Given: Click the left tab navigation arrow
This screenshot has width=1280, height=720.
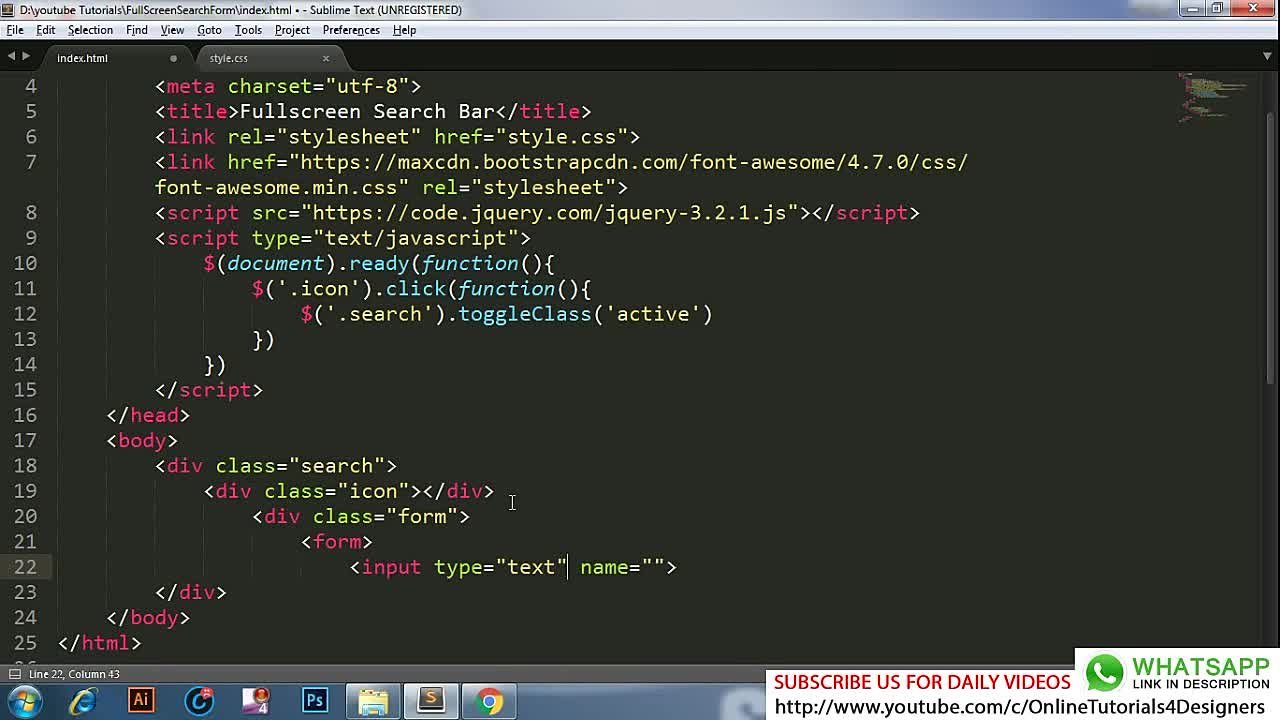Looking at the screenshot, I should pyautogui.click(x=11, y=57).
